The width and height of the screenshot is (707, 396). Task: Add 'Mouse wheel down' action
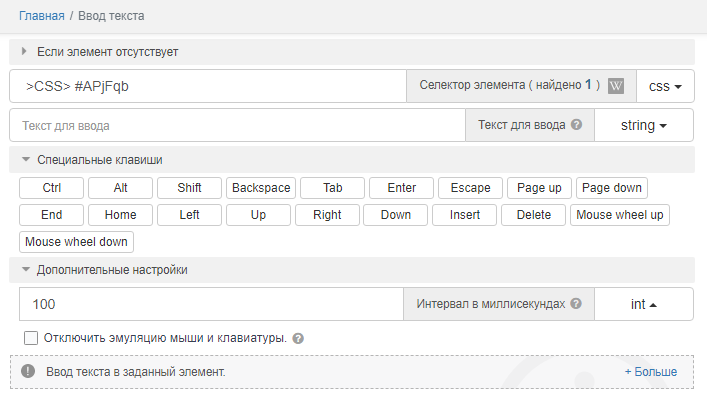click(x=76, y=242)
